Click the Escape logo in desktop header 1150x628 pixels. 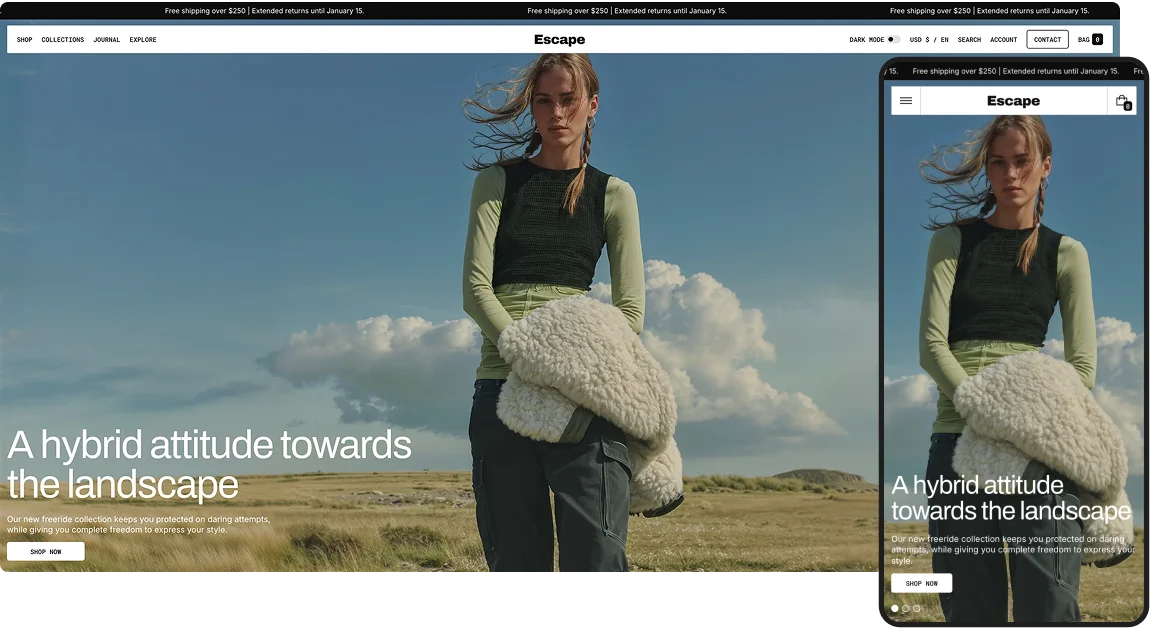(559, 40)
